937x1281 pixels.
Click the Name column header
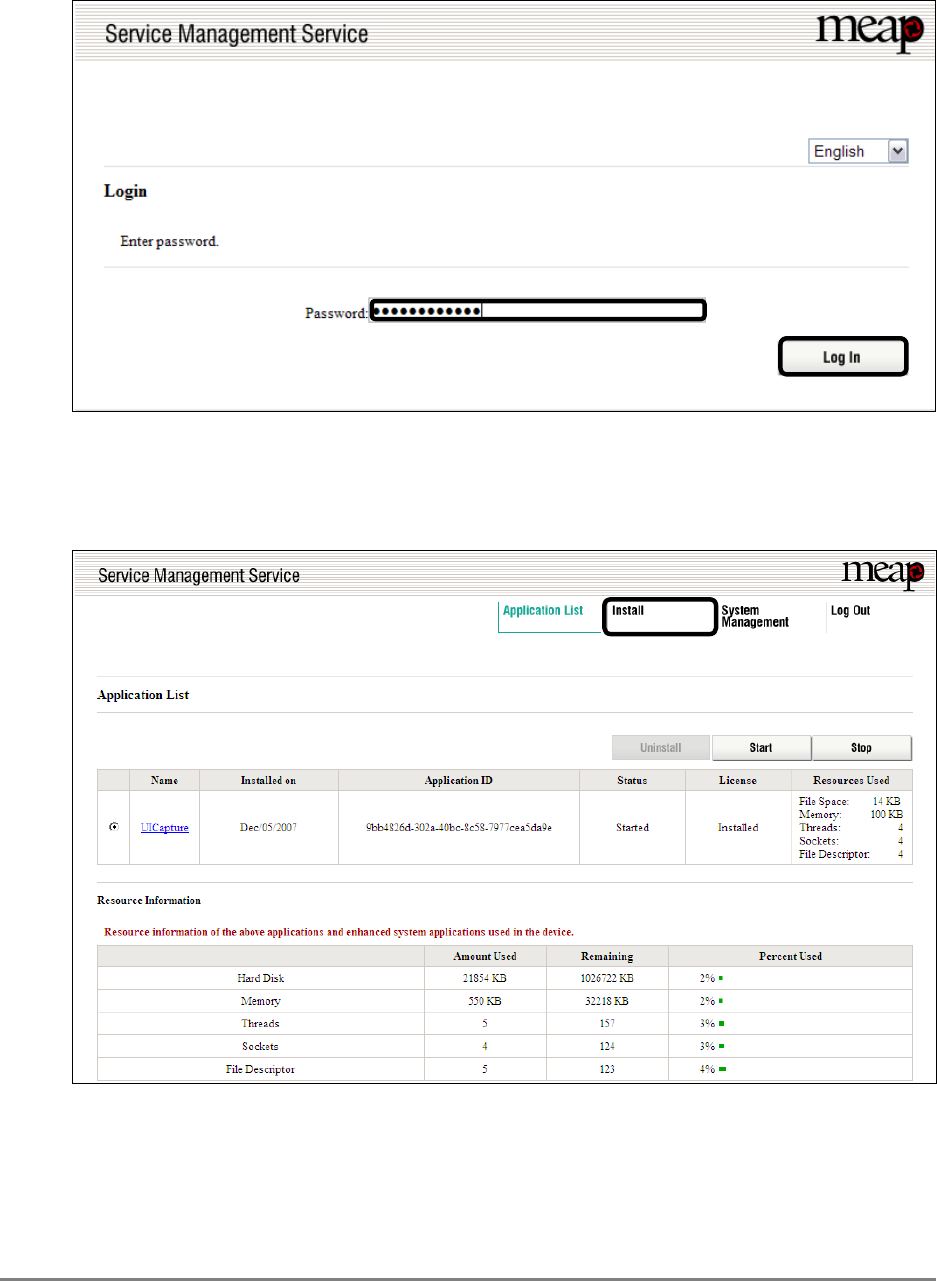[x=165, y=780]
